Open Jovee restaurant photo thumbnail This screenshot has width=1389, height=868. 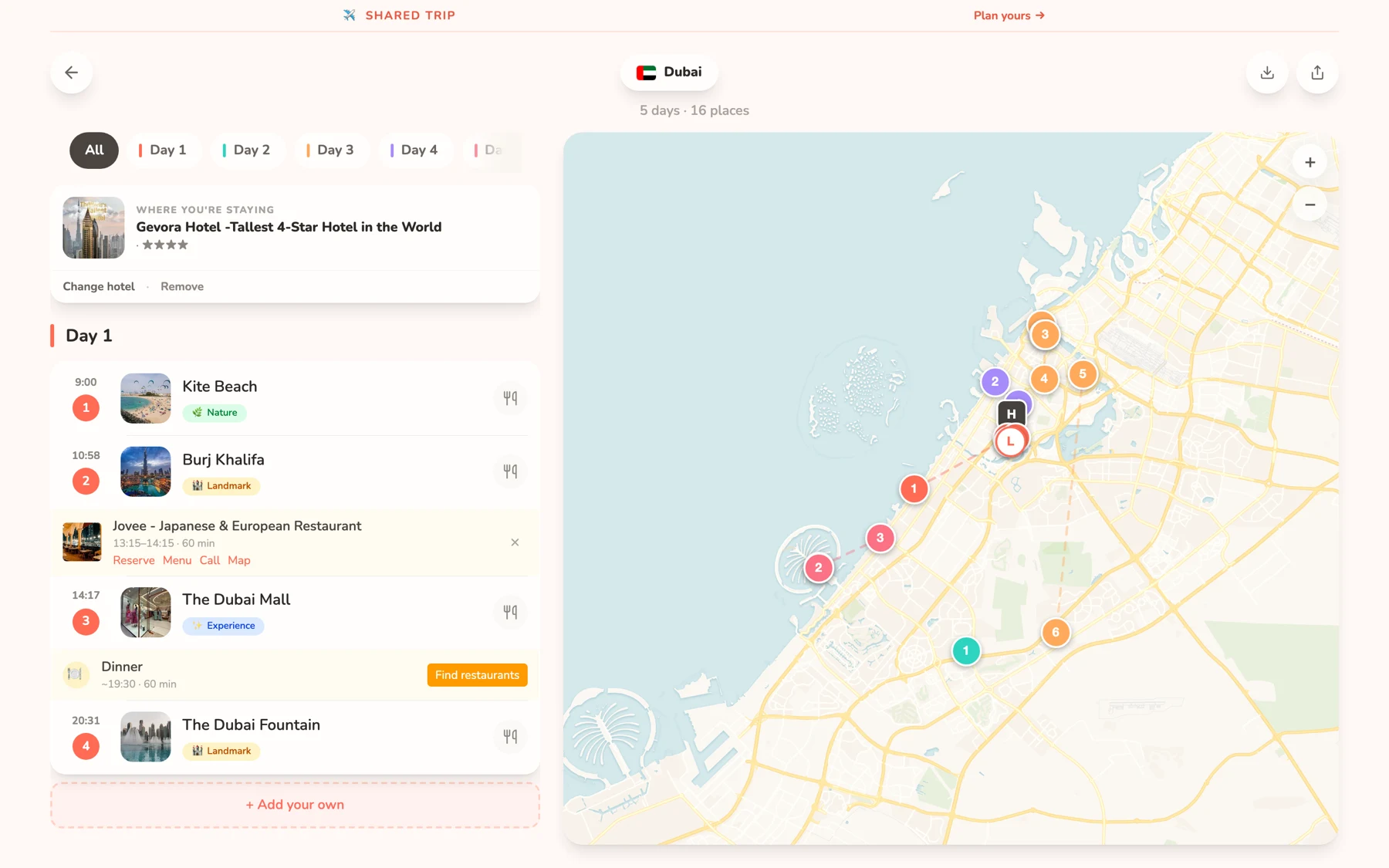82,542
